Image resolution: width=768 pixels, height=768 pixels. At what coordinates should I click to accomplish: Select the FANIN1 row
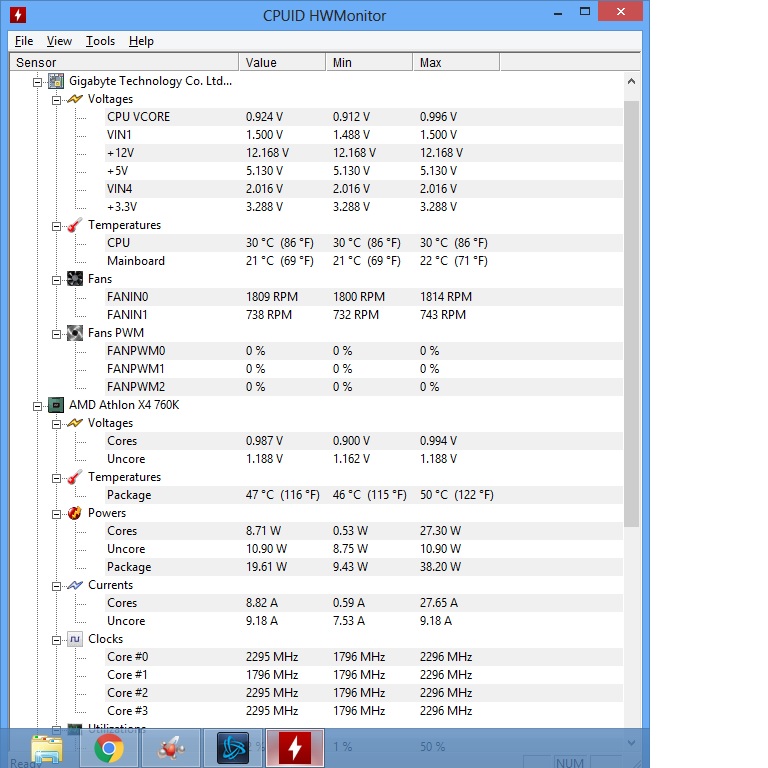(x=363, y=315)
